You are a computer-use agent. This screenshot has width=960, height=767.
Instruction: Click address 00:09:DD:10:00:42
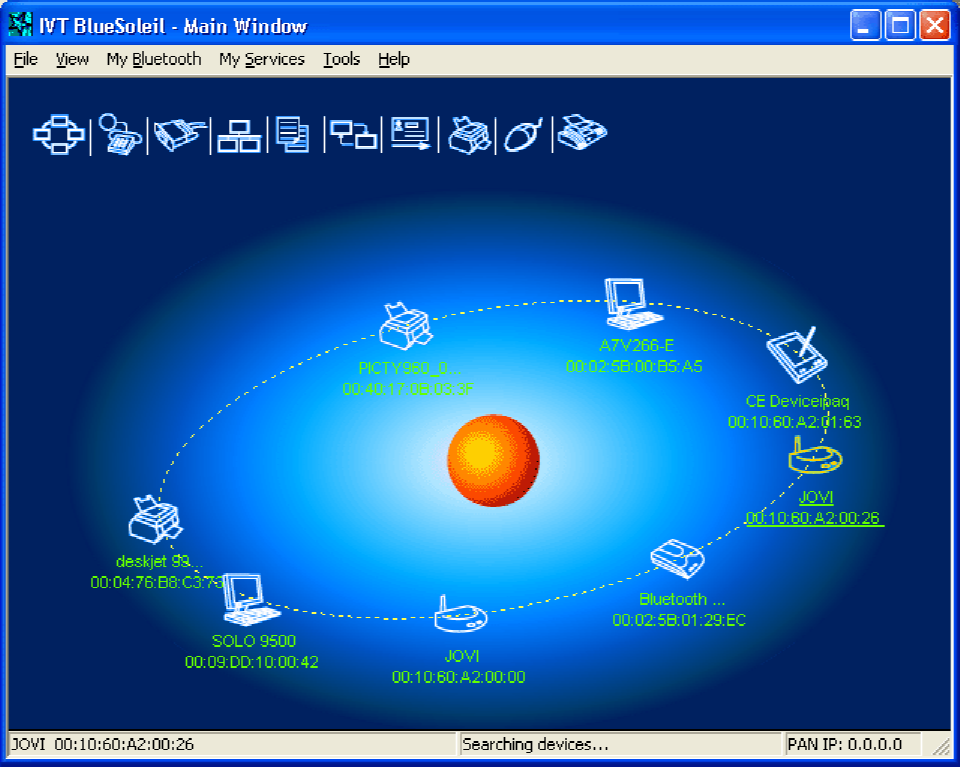[x=252, y=662]
